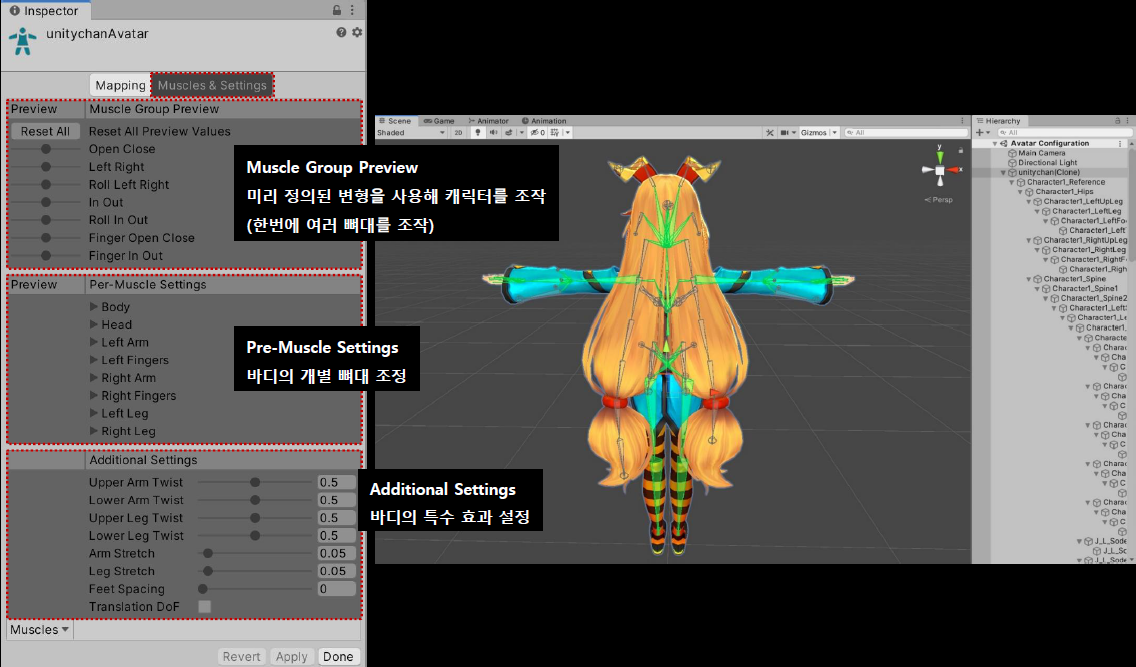Image resolution: width=1136 pixels, height=667 pixels.
Task: Click the Hierarchy create plus button
Action: 980,133
